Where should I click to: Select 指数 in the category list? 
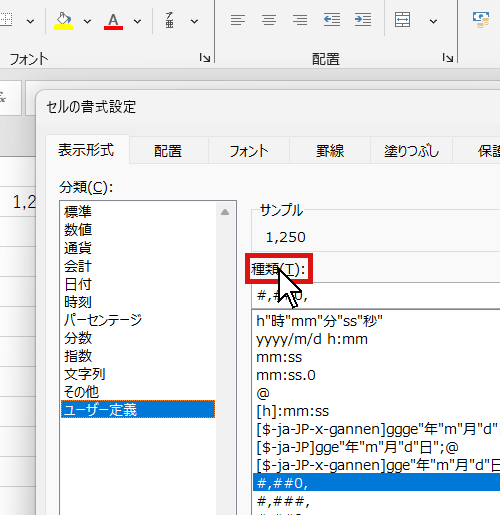(x=138, y=356)
